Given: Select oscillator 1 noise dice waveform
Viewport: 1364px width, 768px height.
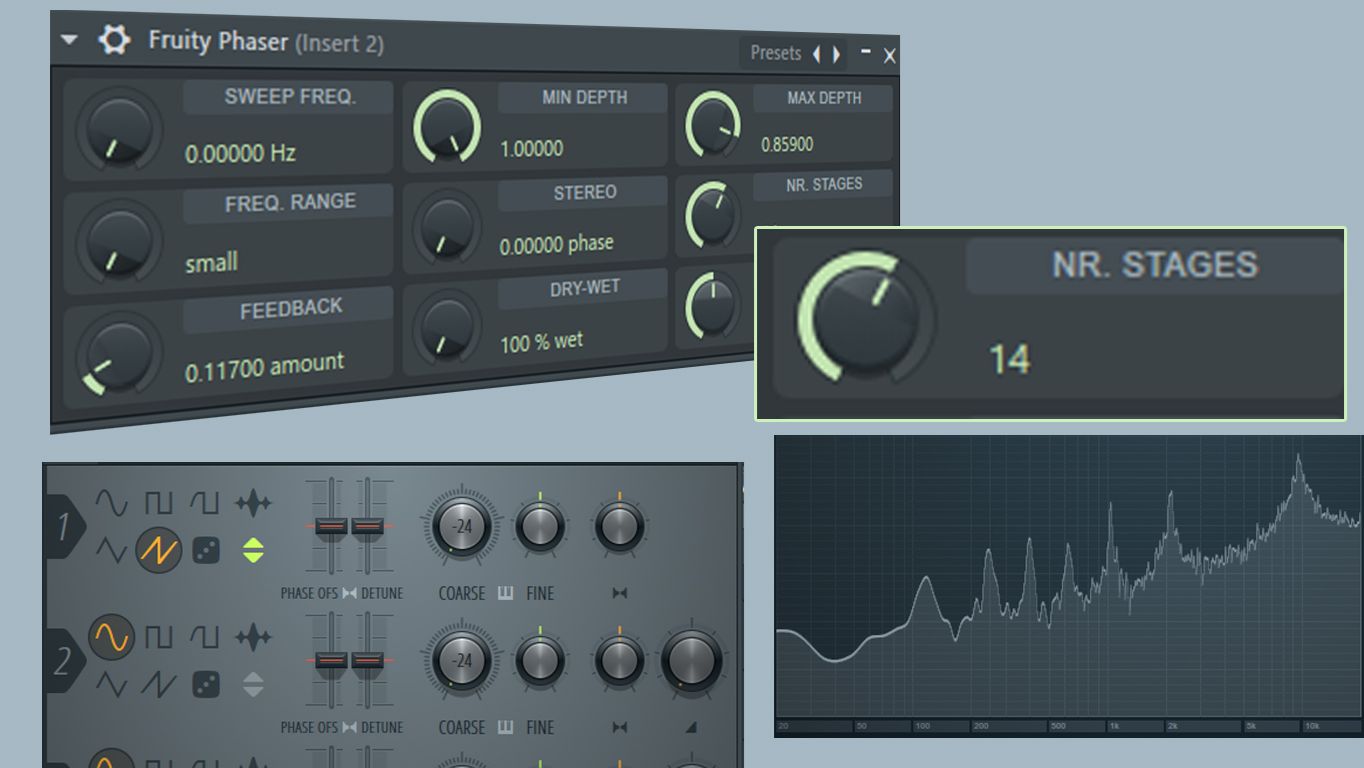Looking at the screenshot, I should (206, 549).
